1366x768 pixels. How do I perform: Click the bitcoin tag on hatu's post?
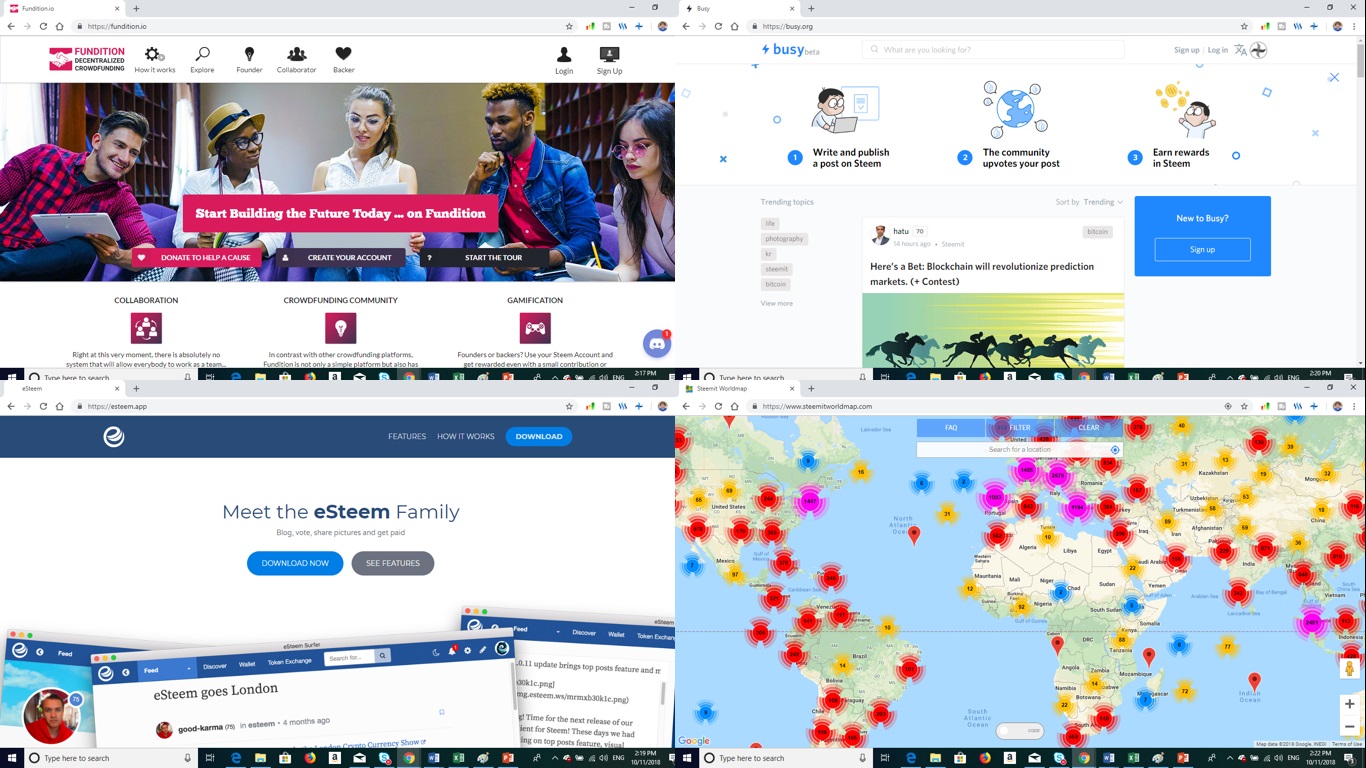1098,231
